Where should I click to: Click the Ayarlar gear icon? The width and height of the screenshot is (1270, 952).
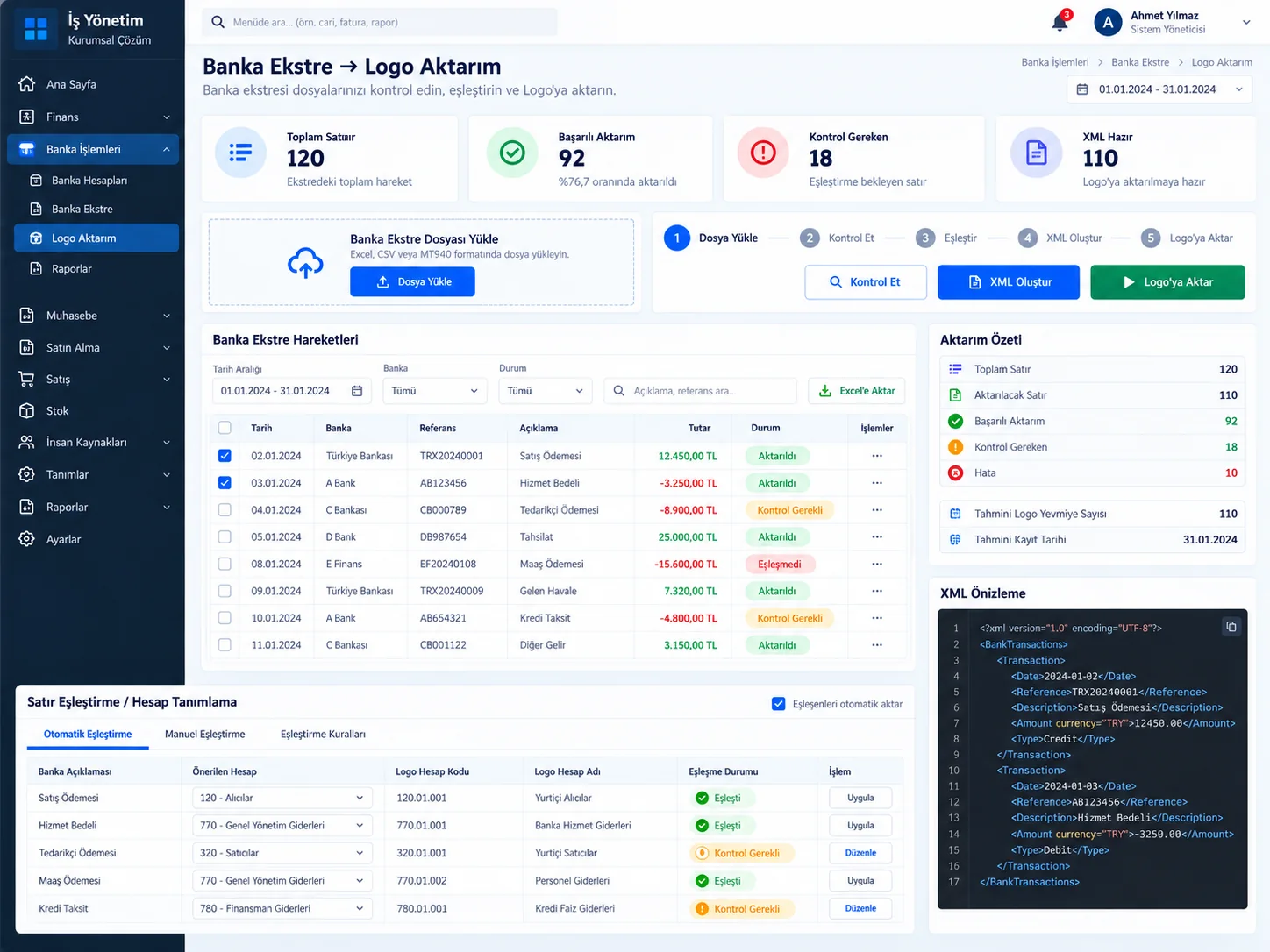pos(27,539)
